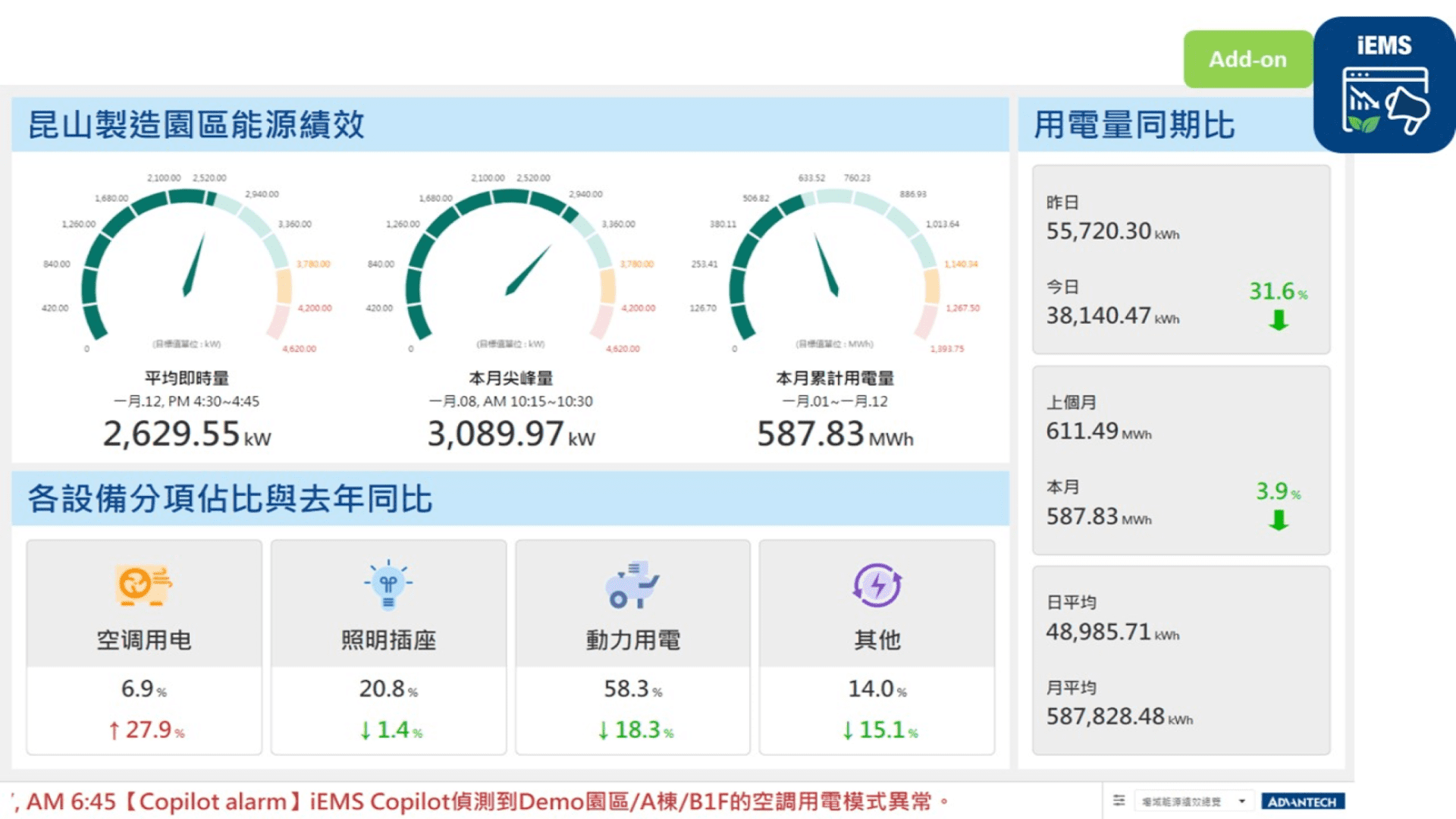Click the 日平均 label
The height and width of the screenshot is (819, 1456).
(x=1071, y=602)
